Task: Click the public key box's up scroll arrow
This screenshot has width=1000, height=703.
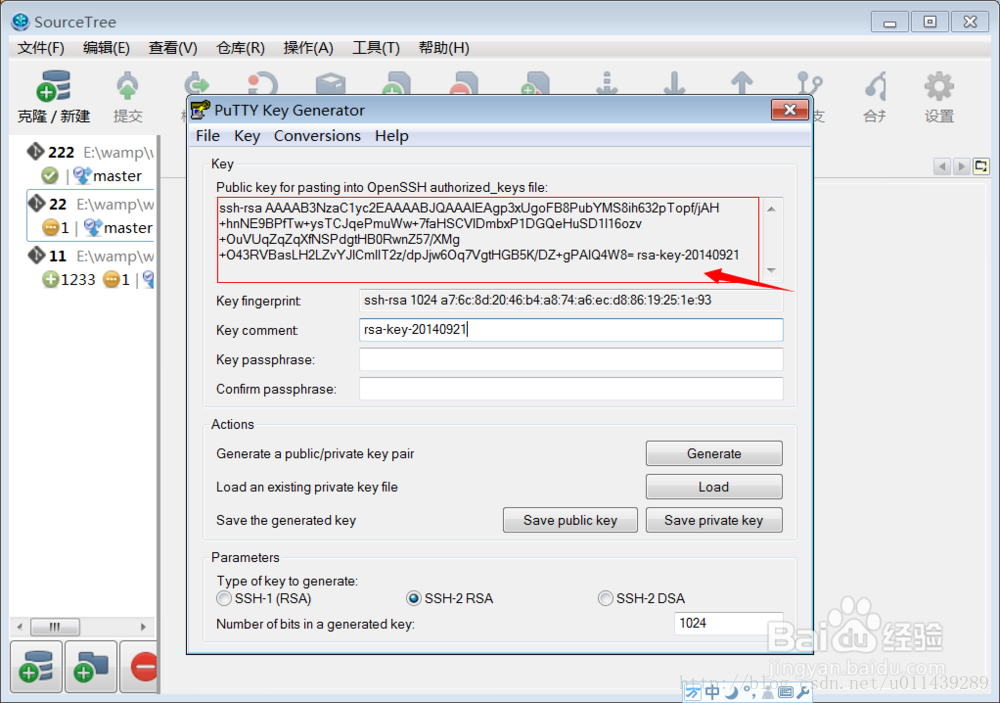Action: click(772, 209)
